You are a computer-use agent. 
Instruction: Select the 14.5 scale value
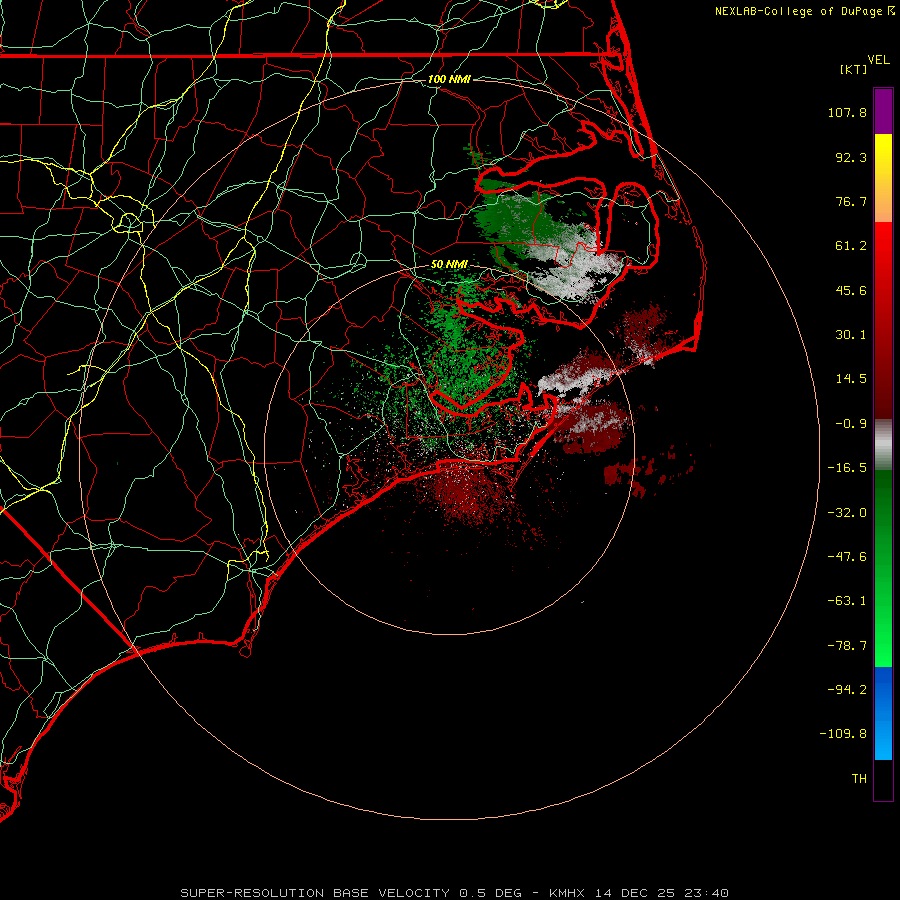851,379
